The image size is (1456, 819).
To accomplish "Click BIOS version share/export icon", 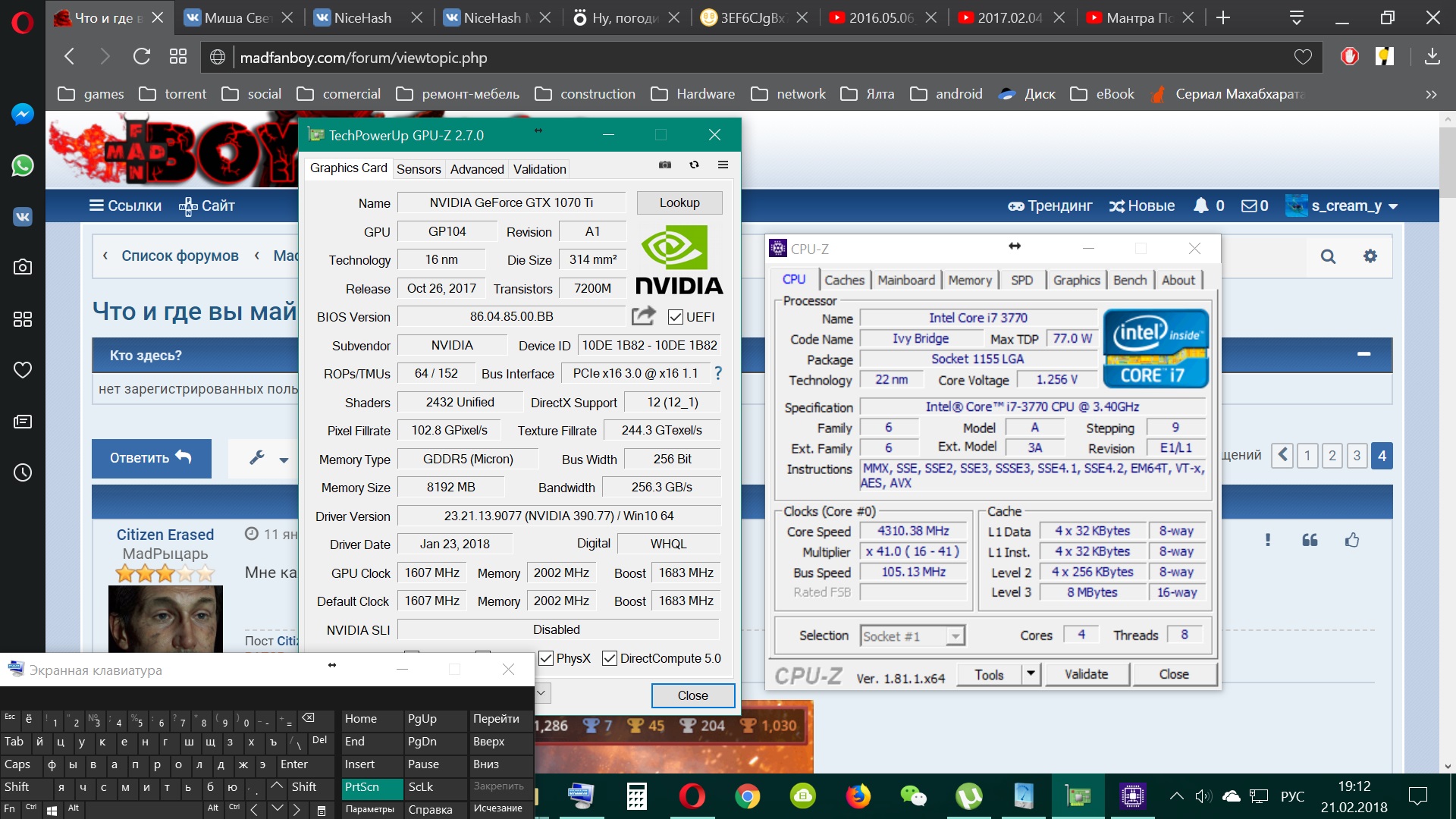I will click(x=643, y=315).
